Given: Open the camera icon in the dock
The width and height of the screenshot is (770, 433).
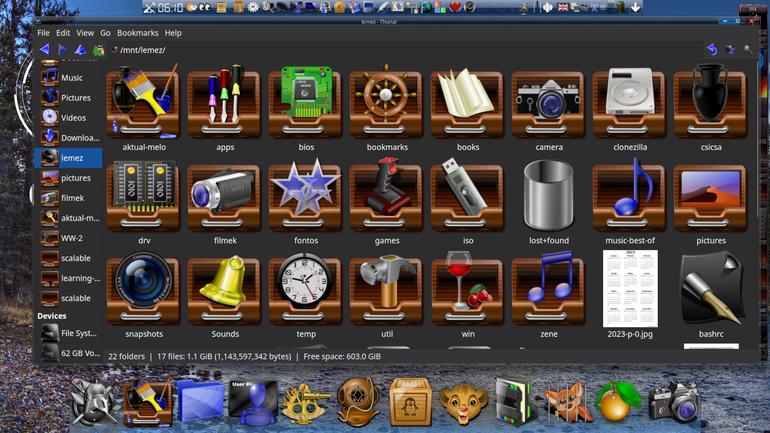Looking at the screenshot, I should (x=673, y=403).
